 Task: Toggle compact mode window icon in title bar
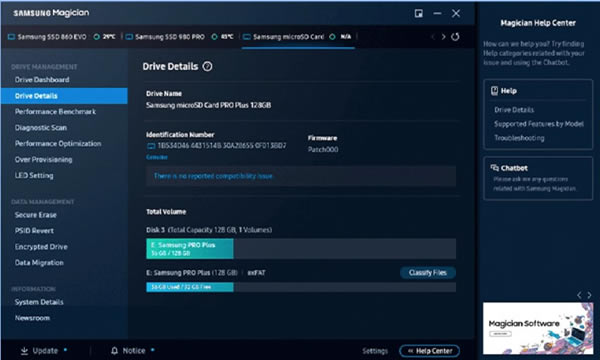419,13
